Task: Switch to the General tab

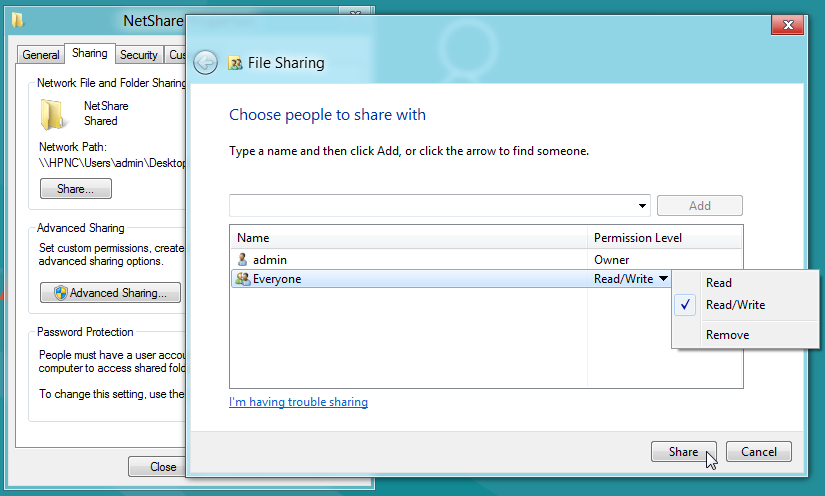Action: pyautogui.click(x=41, y=55)
